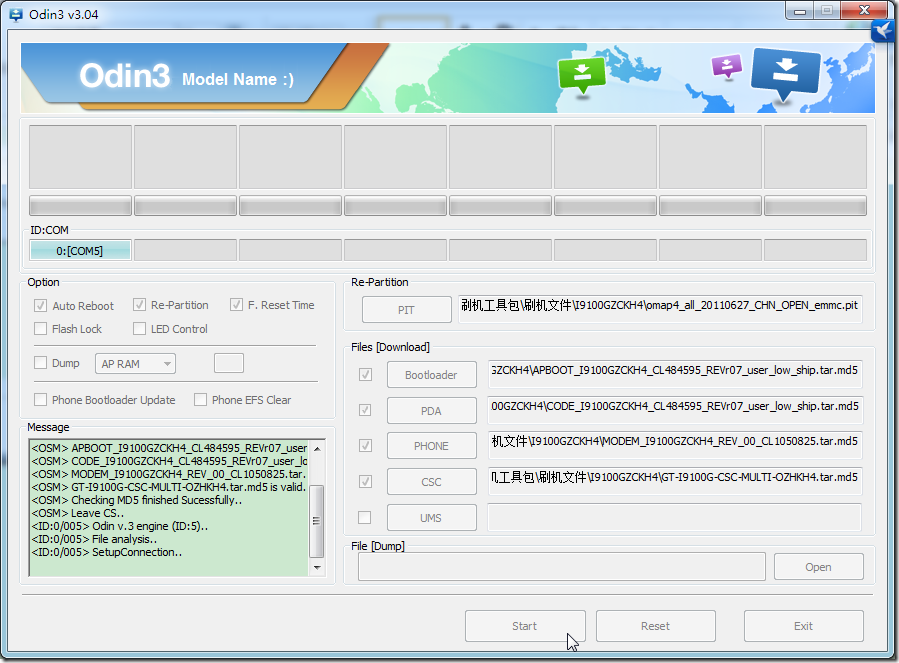This screenshot has width=899, height=663.
Task: Check the UMS file checkbox
Action: 364,517
